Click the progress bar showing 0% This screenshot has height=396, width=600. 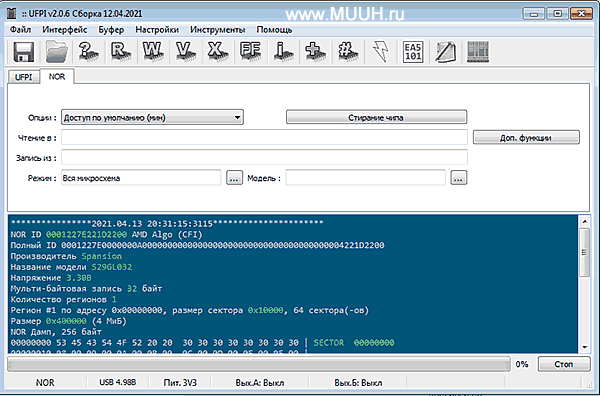[259, 364]
